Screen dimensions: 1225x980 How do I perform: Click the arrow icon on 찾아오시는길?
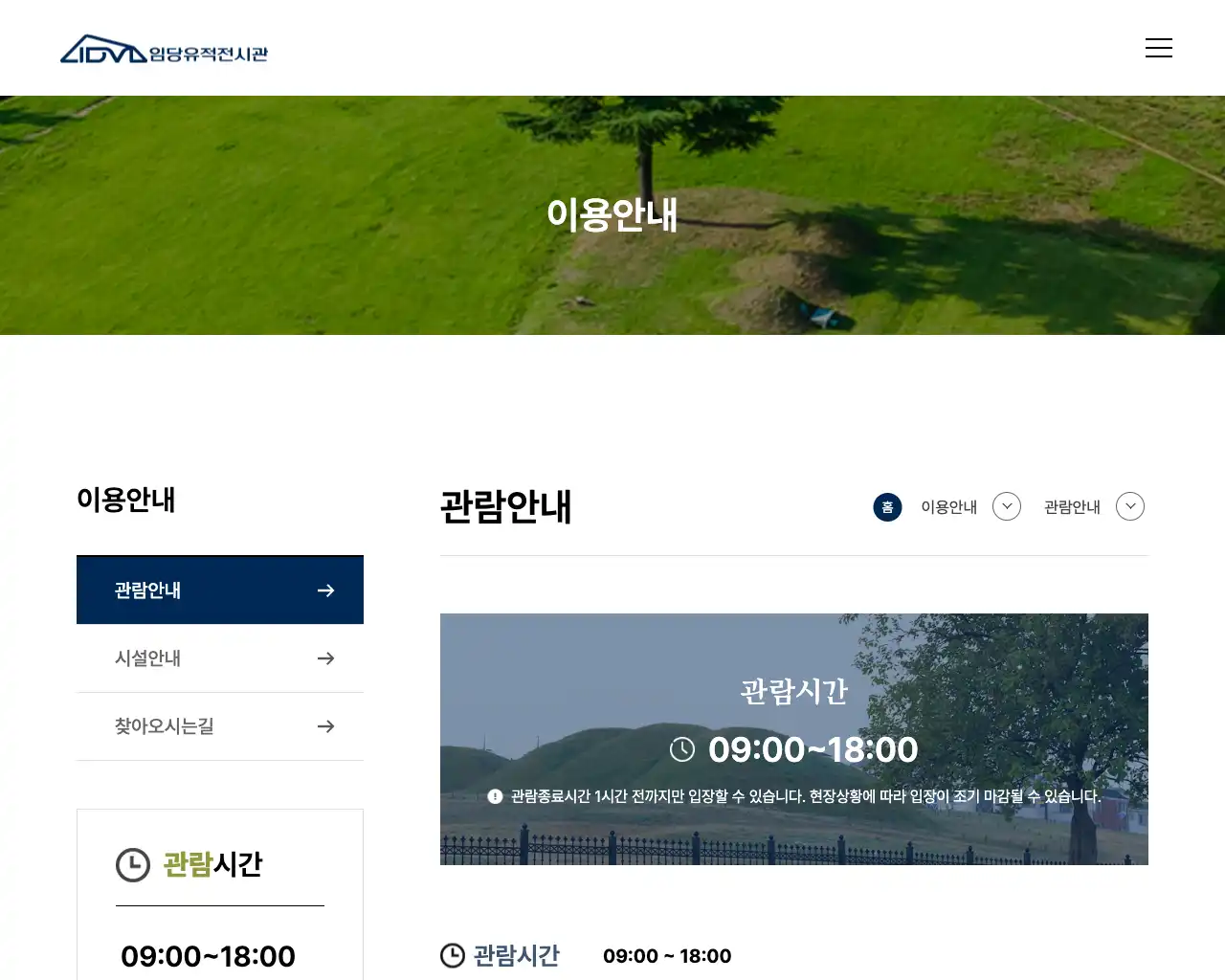(x=325, y=726)
